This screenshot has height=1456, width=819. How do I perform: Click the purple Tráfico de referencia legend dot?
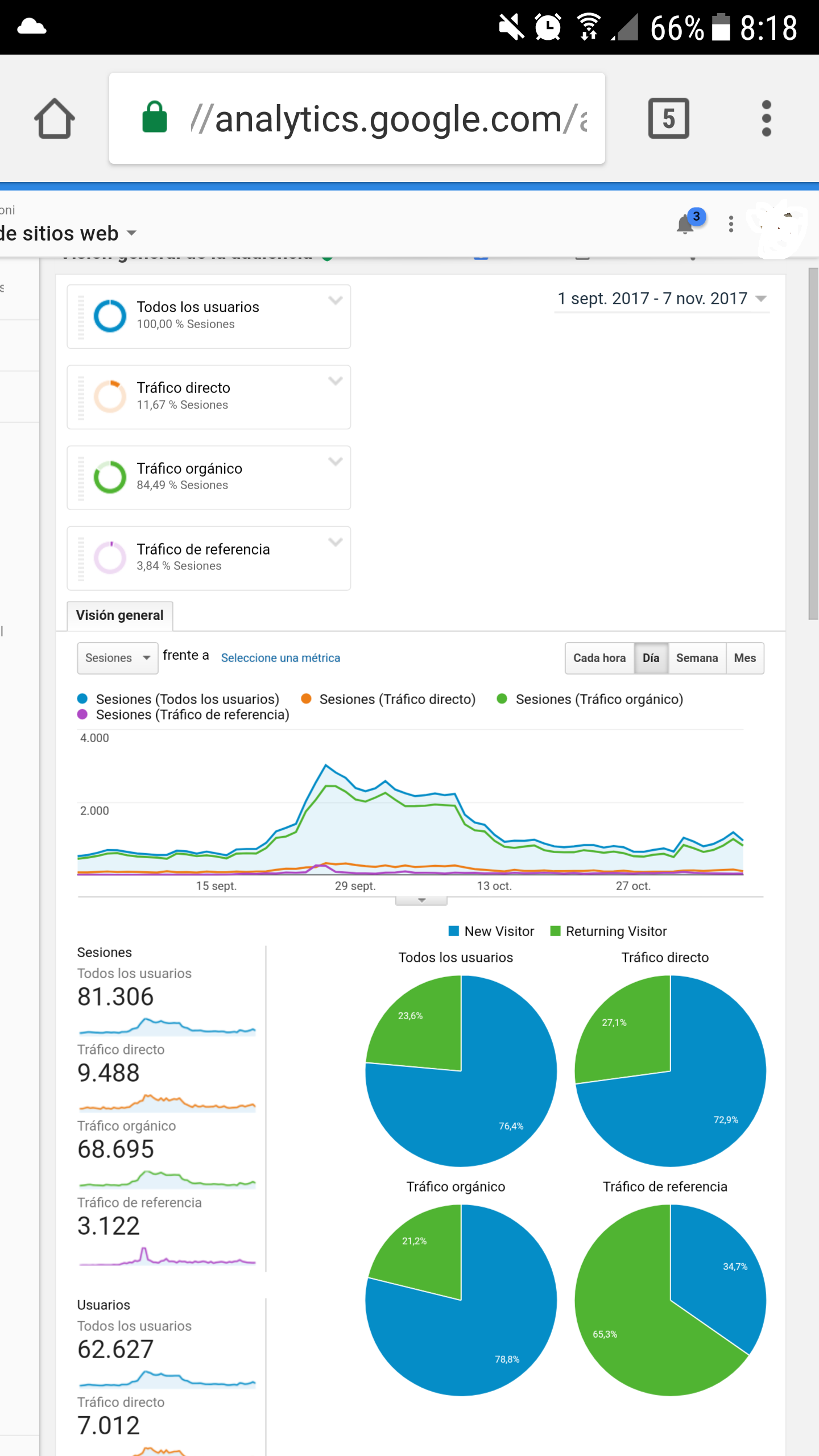click(82, 714)
